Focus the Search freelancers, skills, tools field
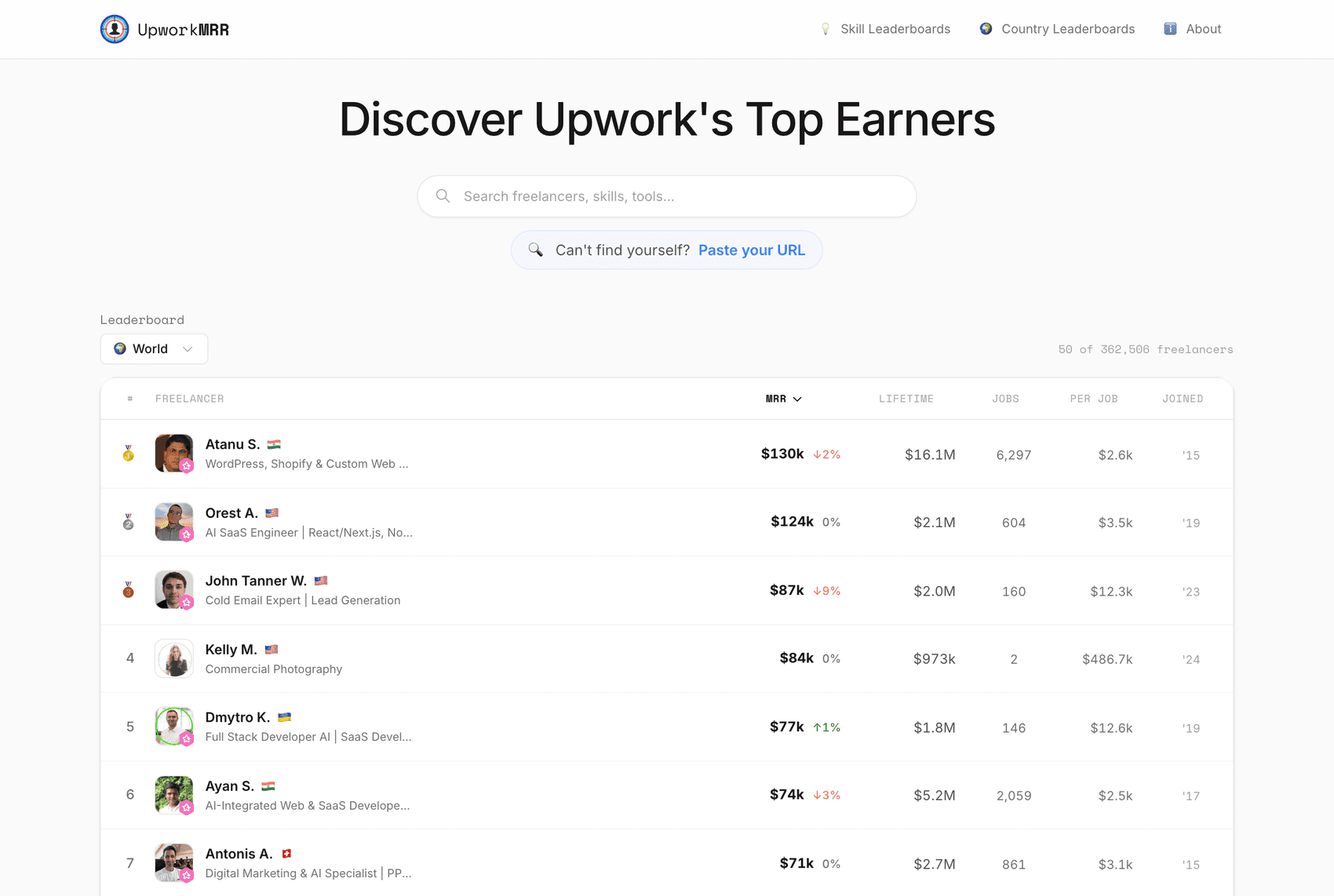Image resolution: width=1334 pixels, height=896 pixels. pos(666,196)
